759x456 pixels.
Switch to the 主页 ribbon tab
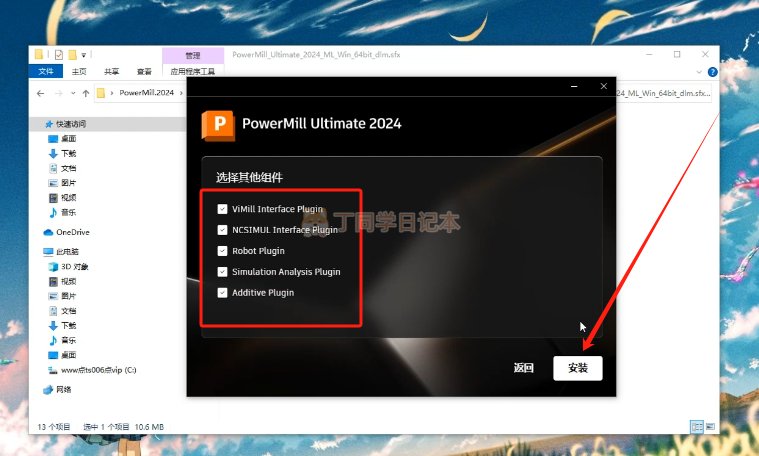point(79,71)
